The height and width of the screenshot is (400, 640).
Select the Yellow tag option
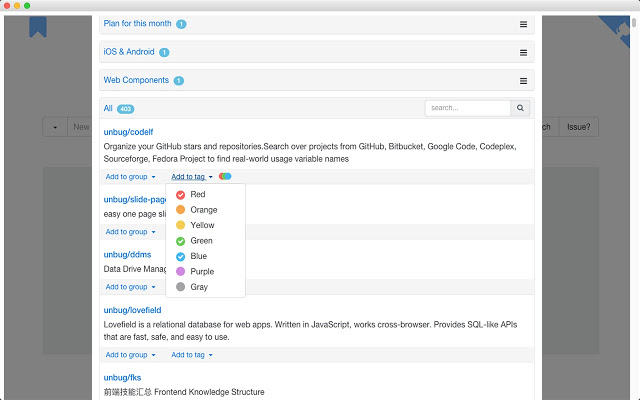(x=202, y=225)
